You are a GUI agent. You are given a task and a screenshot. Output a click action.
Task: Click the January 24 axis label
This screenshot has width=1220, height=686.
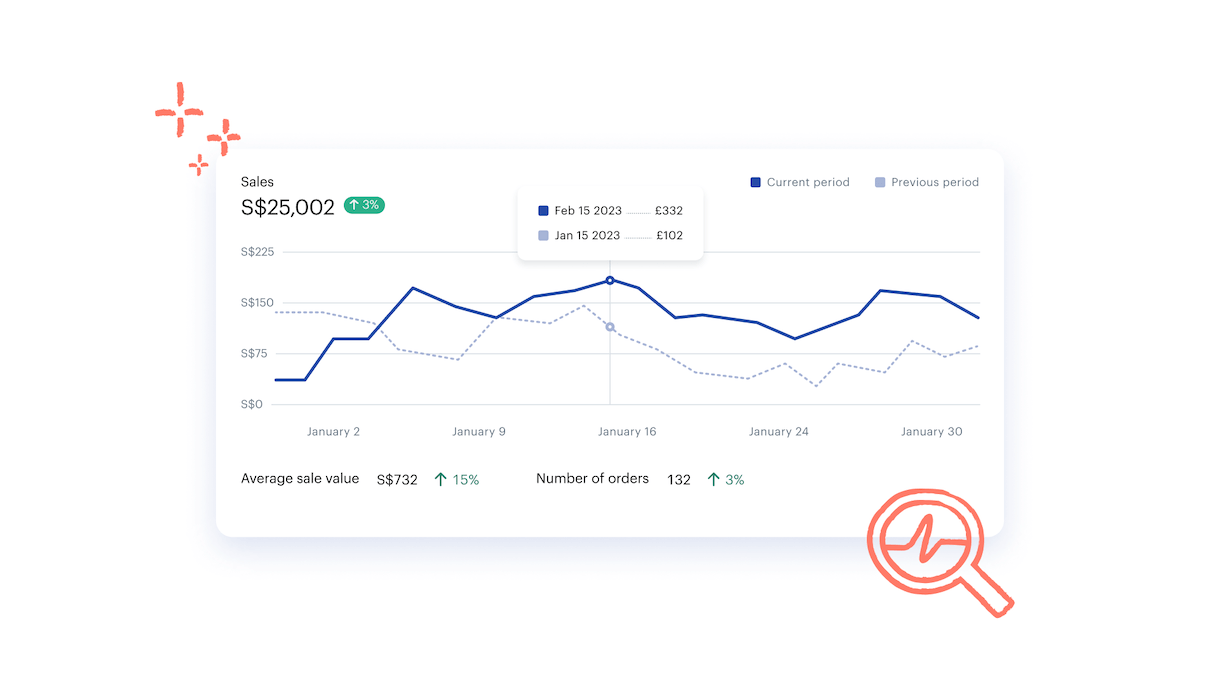pos(779,432)
